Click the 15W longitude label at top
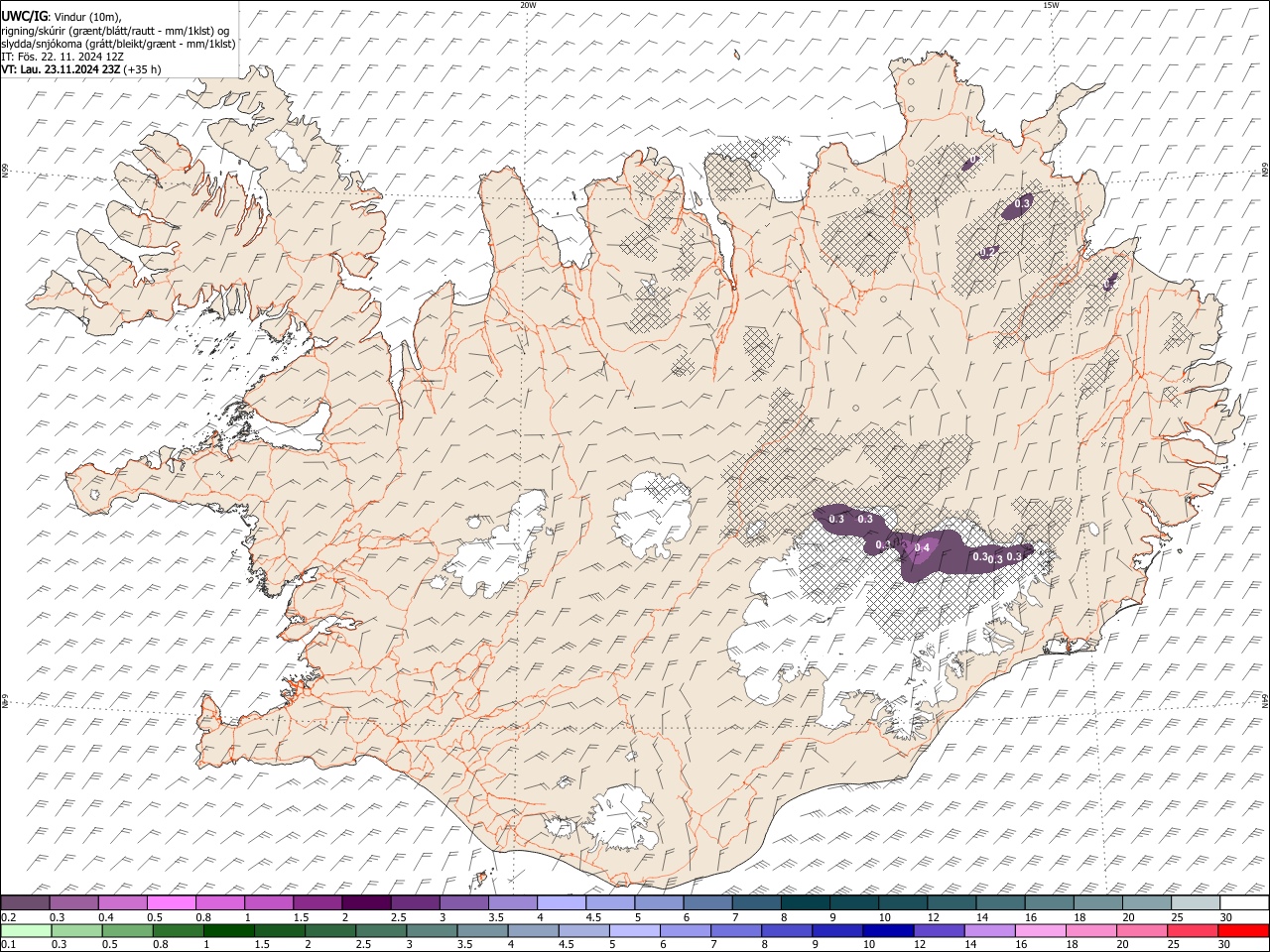Screen dimensions: 1270x952 click(1052, 5)
